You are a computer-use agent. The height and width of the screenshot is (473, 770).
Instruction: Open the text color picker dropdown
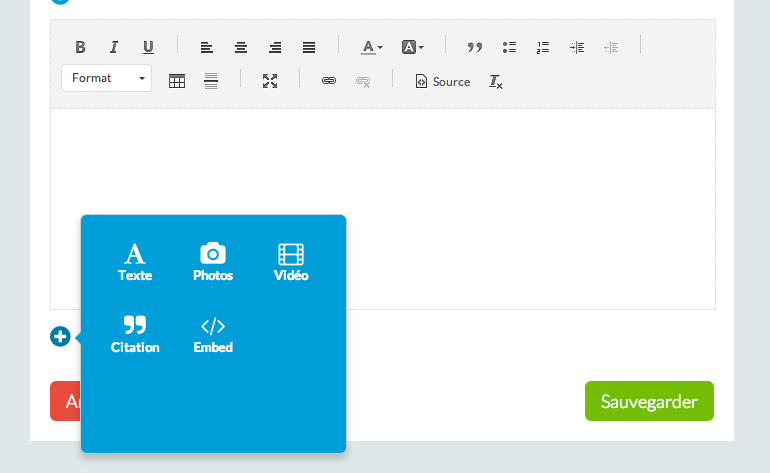[x=372, y=47]
